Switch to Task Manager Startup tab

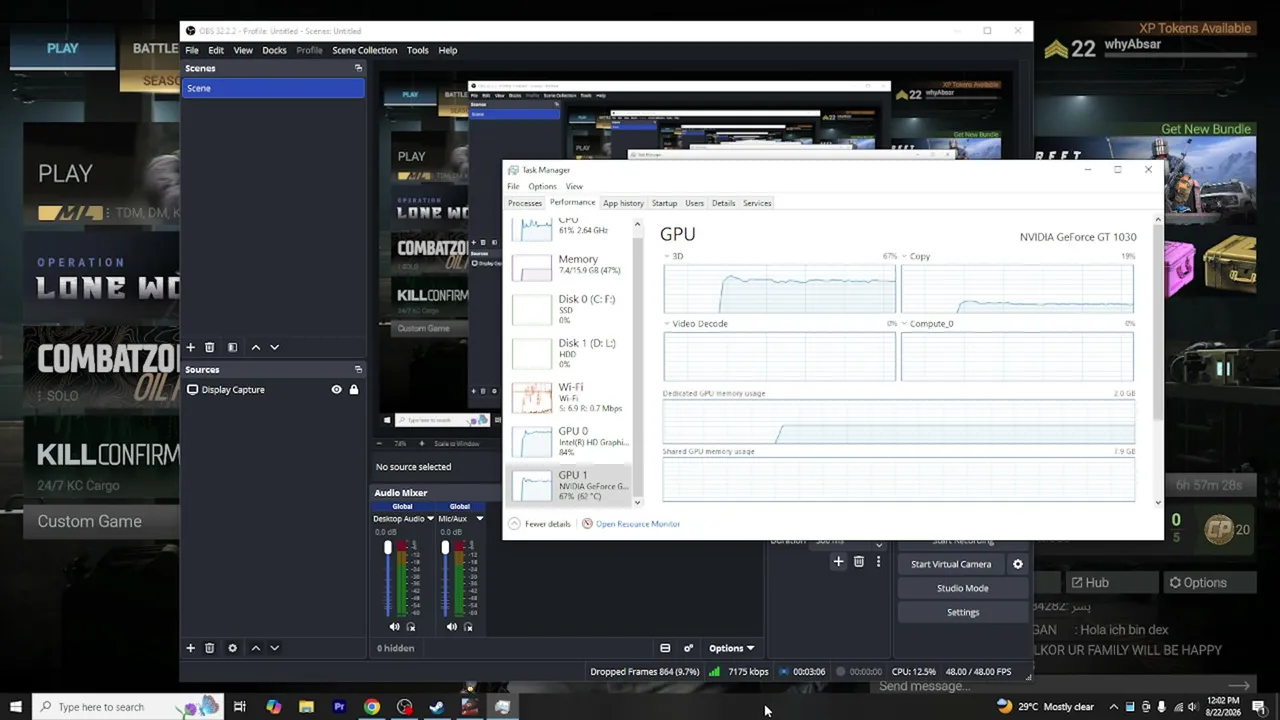(664, 203)
